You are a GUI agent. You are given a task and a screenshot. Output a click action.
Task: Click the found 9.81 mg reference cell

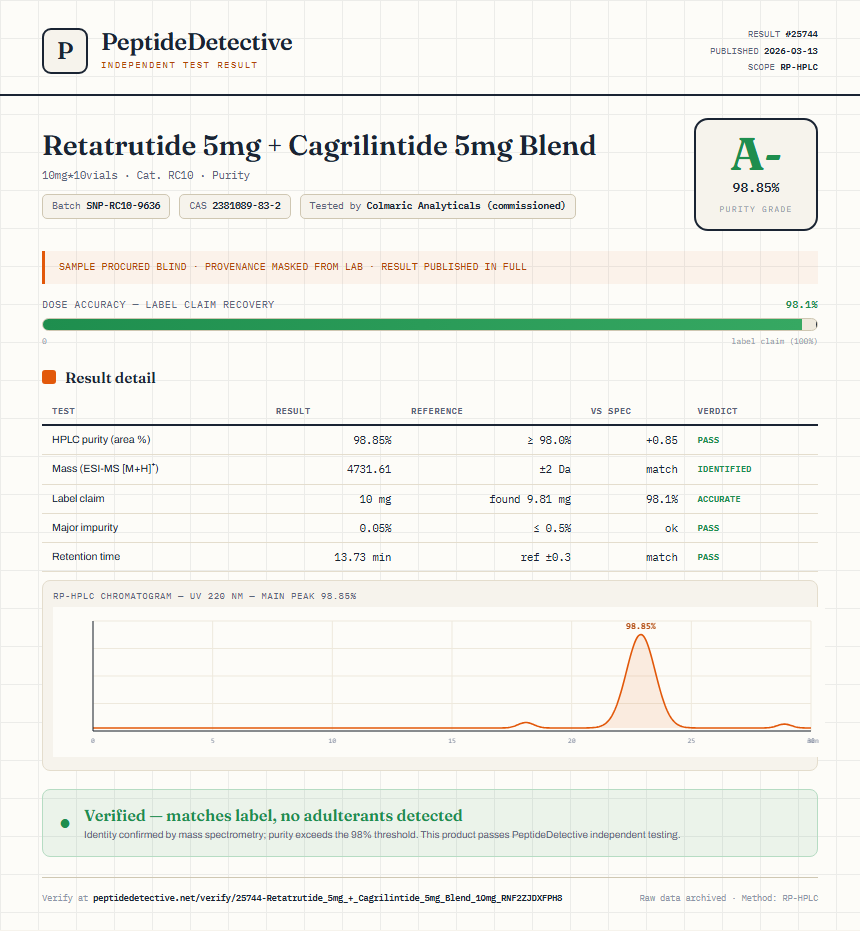530,499
